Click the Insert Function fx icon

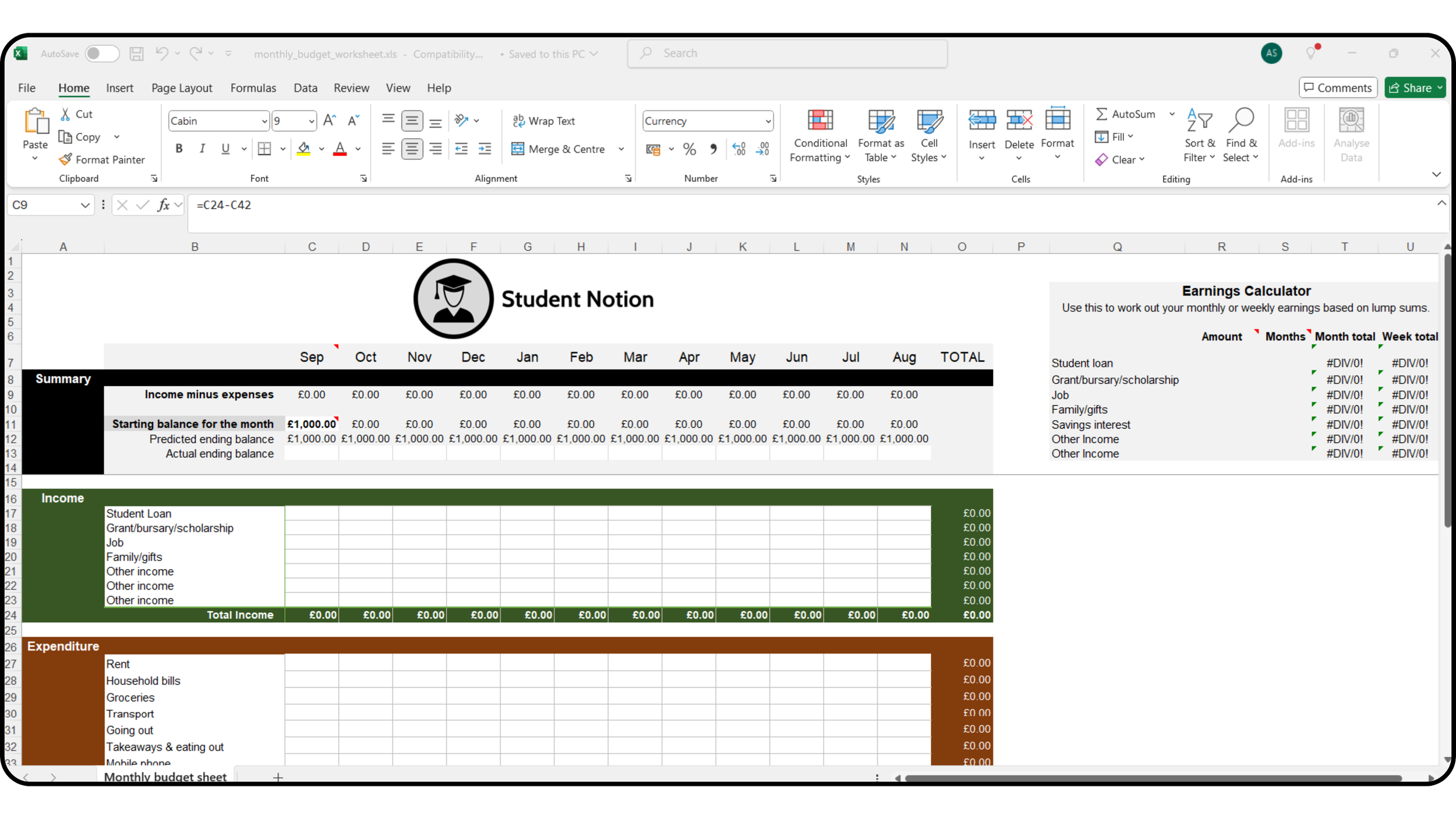coord(164,205)
